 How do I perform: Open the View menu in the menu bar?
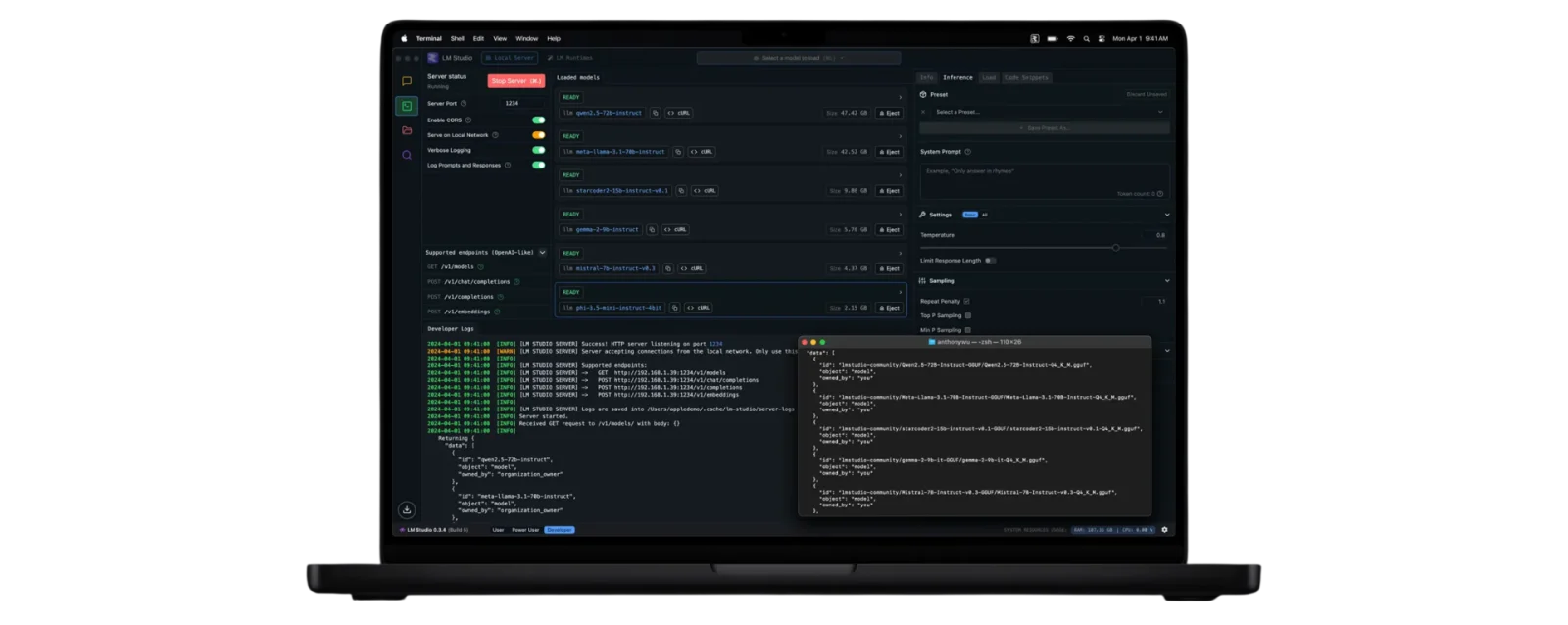click(500, 39)
